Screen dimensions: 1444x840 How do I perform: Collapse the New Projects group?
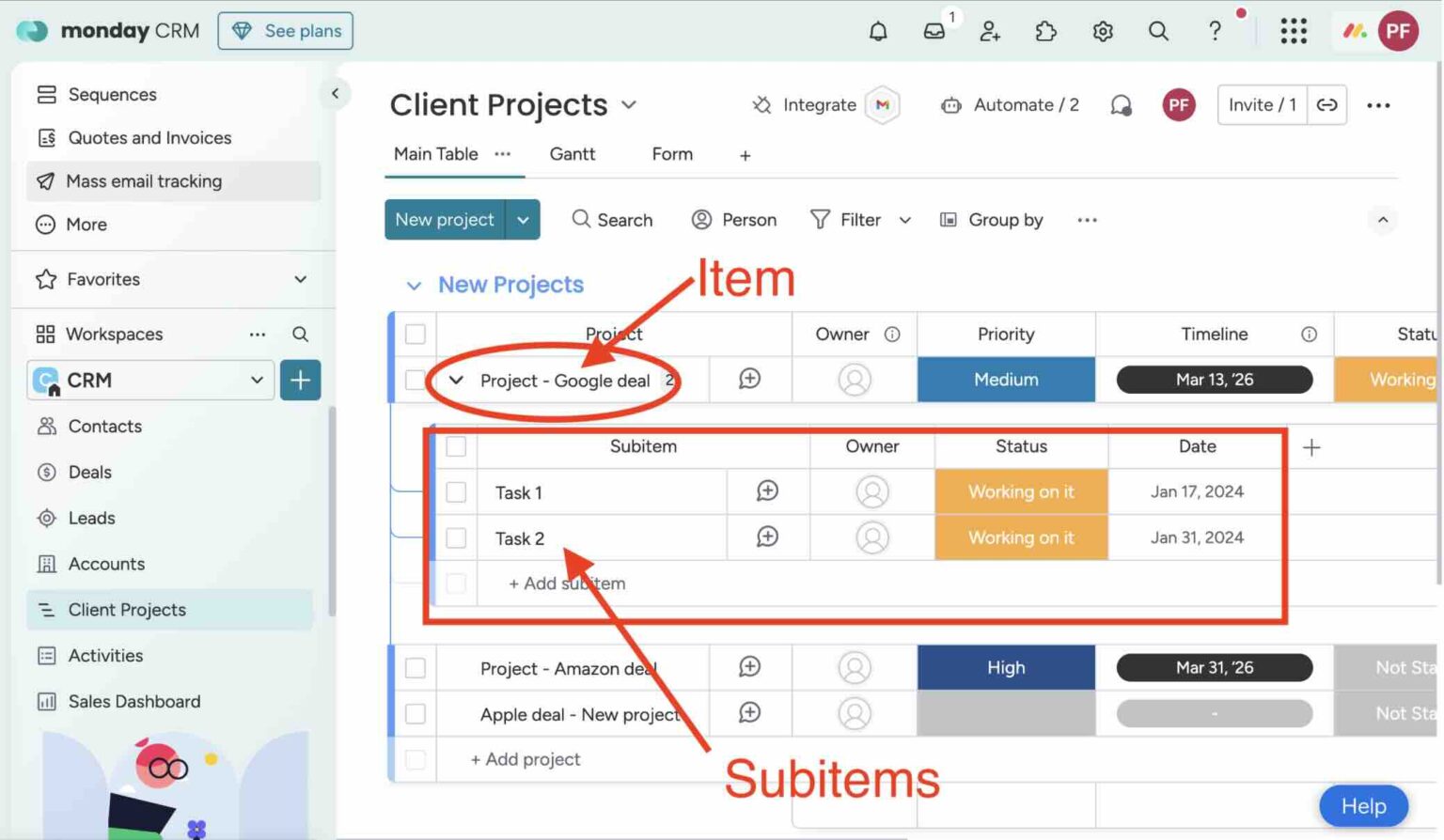(x=414, y=285)
